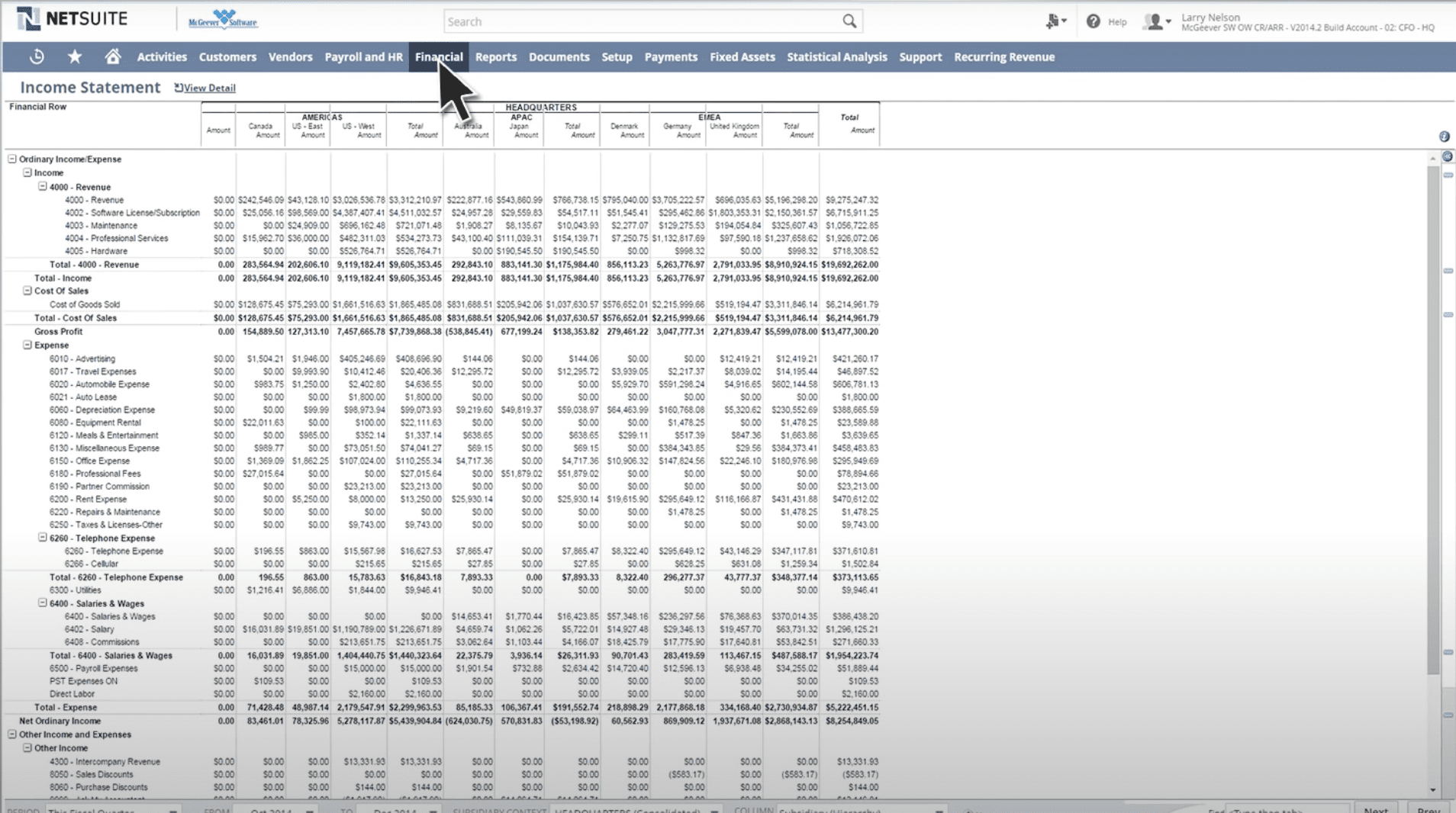Click the Next button at bottom right
1456x813 pixels.
pos(1376,809)
